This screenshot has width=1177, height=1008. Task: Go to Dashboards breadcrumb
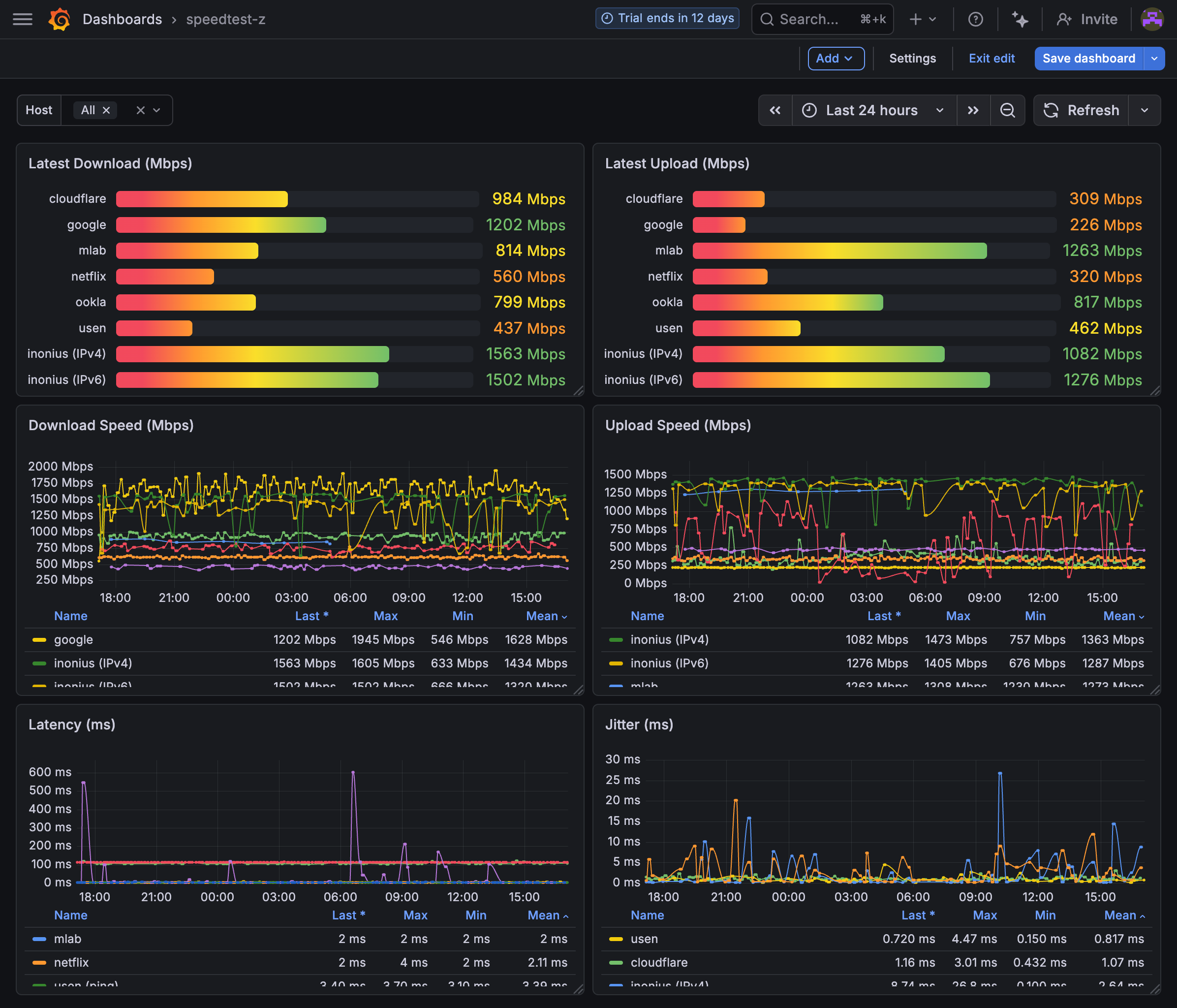coord(122,19)
